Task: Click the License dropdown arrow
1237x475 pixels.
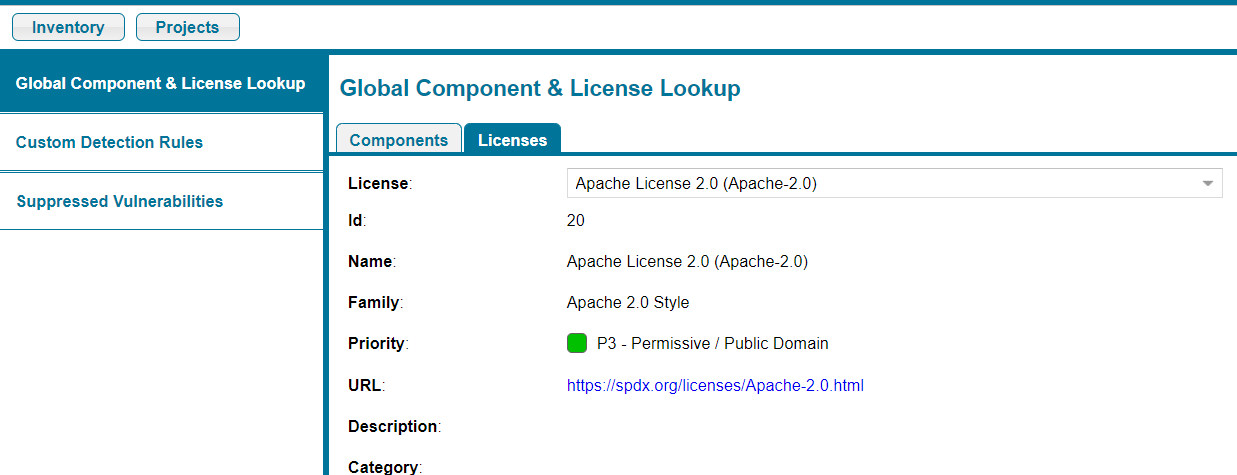Action: click(x=1207, y=184)
